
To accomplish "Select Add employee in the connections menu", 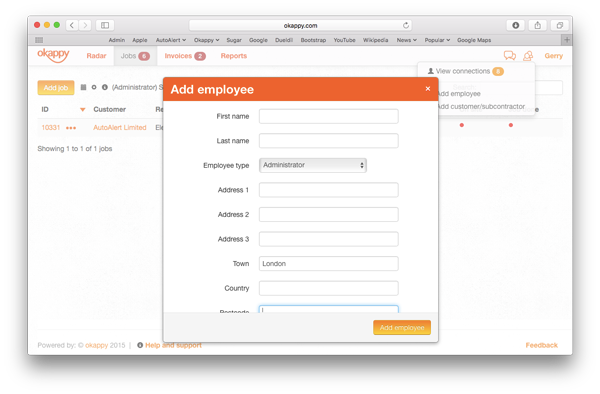I will (x=460, y=94).
